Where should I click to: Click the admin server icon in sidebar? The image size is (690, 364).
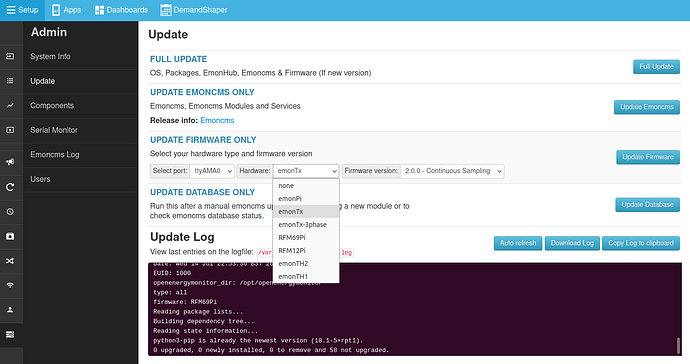10,335
